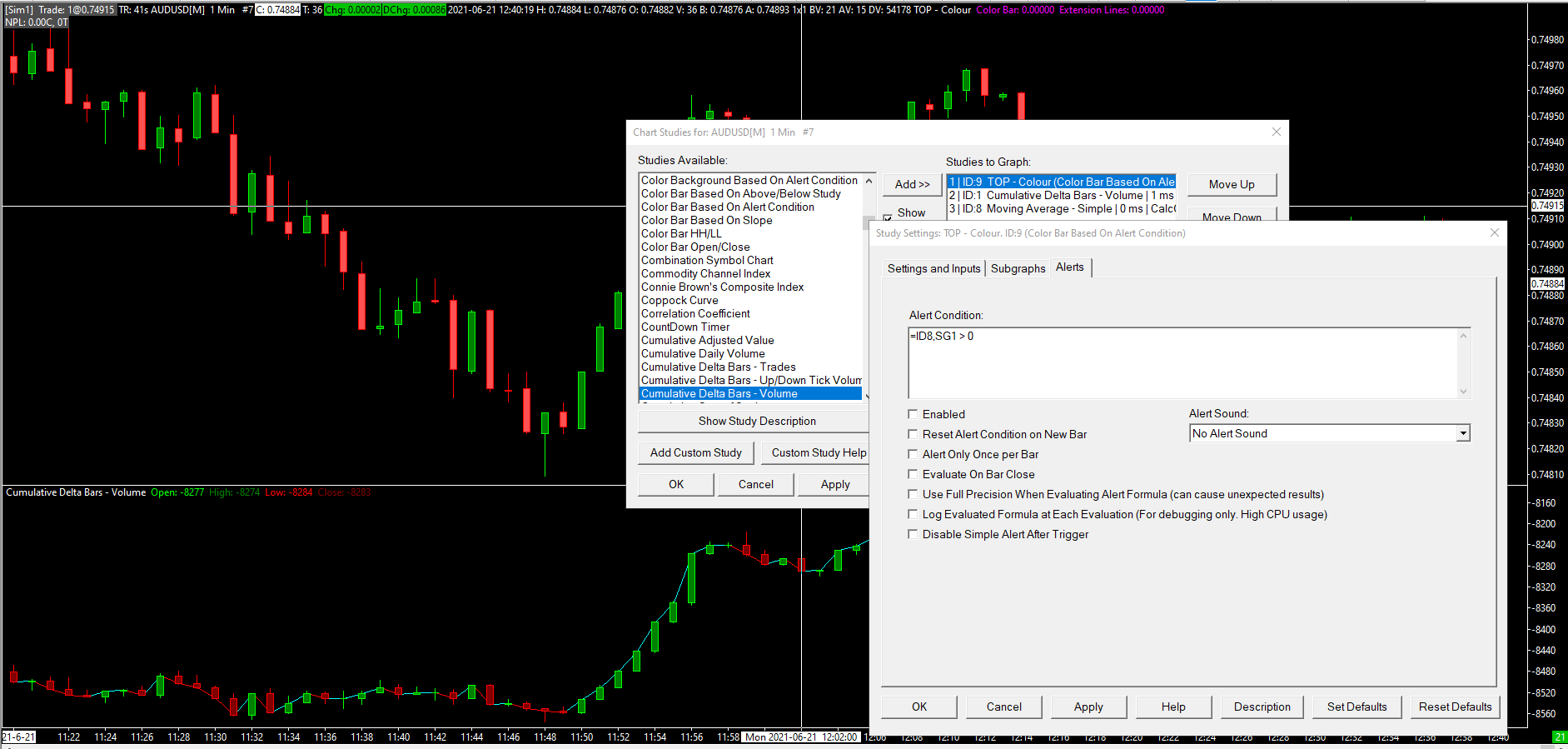Select Correlation Coefficient study
Viewport: 1568px width, 749px height.
pos(750,313)
